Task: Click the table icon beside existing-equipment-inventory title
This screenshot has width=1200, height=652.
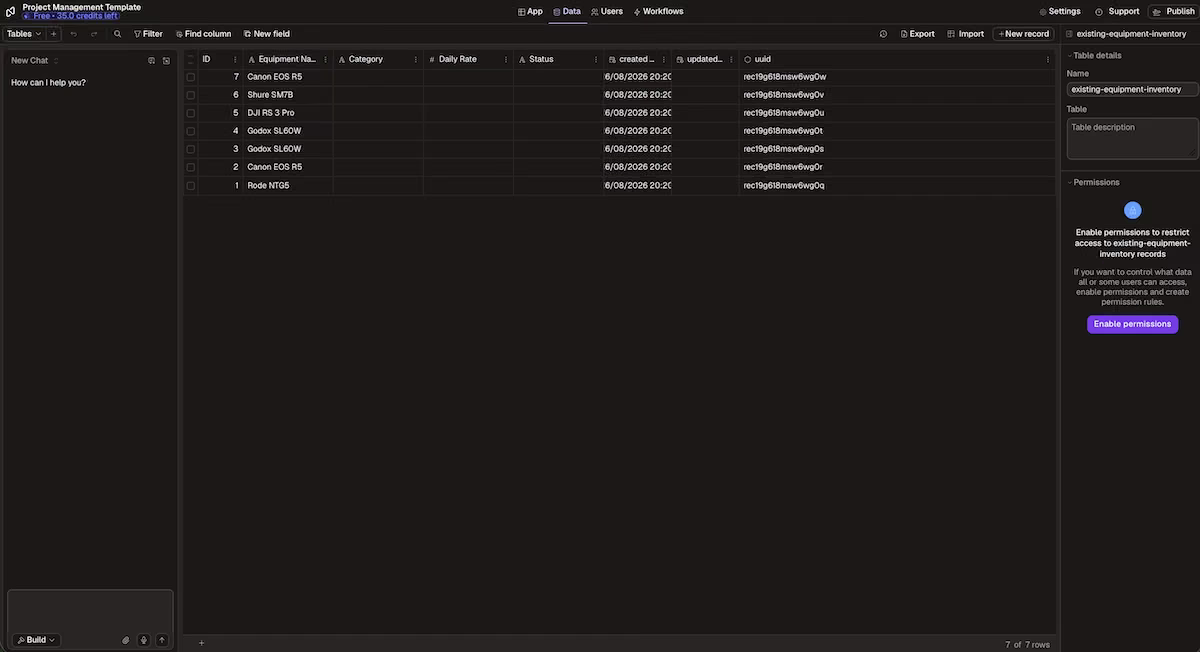Action: coord(1069,34)
